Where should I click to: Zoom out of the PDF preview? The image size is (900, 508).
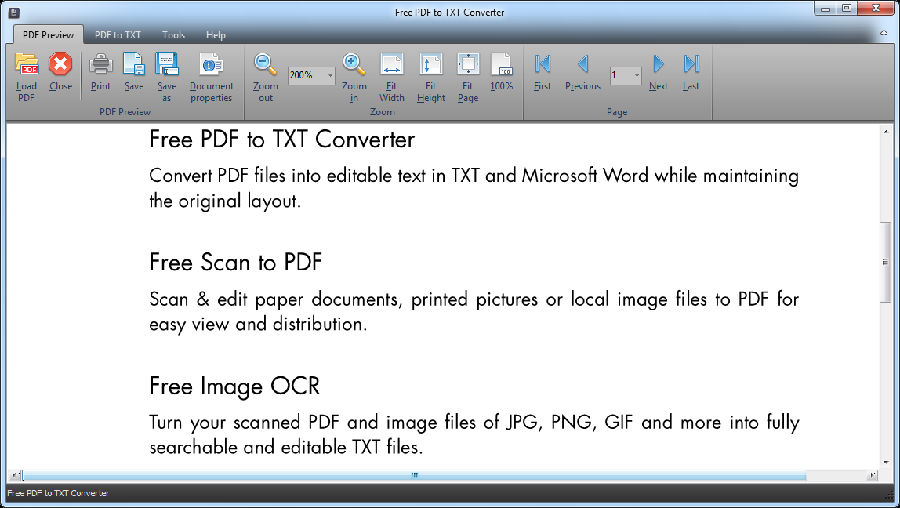265,66
